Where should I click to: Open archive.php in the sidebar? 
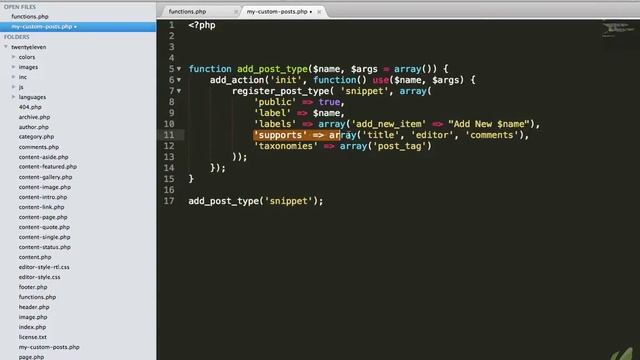point(34,117)
